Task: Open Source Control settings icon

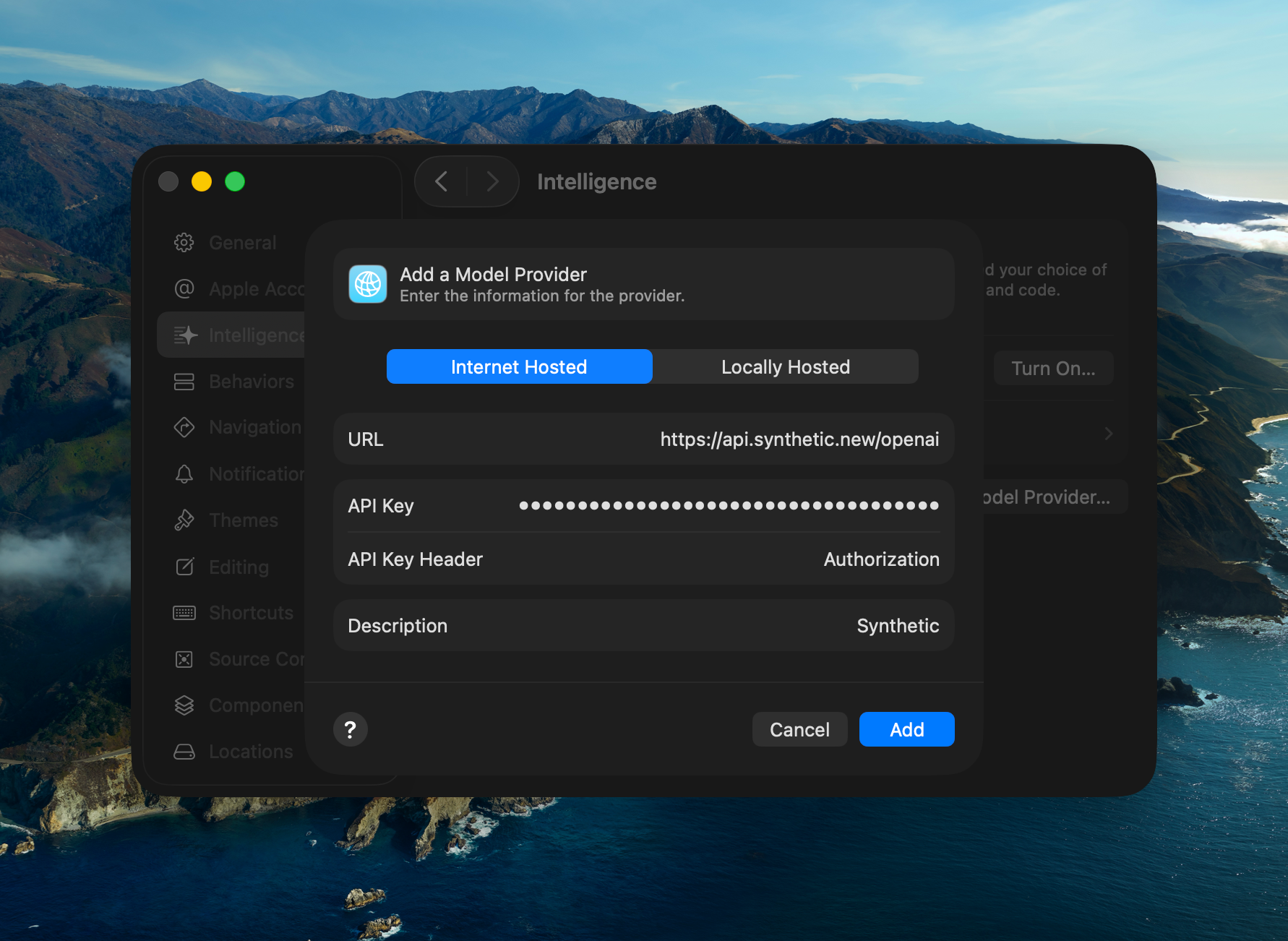Action: point(184,658)
